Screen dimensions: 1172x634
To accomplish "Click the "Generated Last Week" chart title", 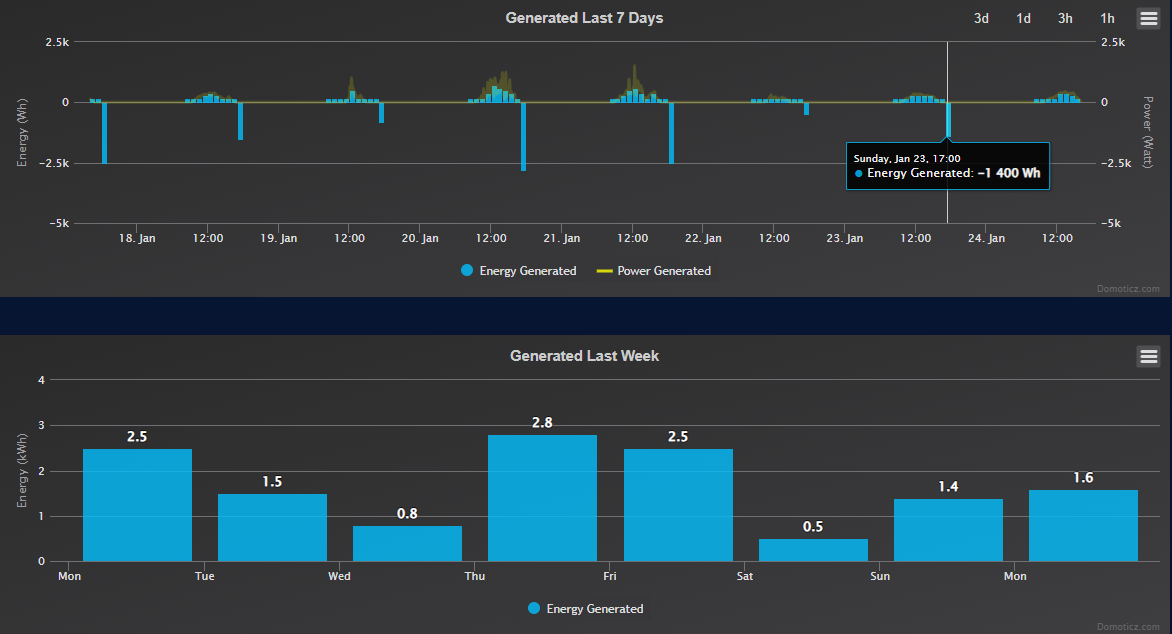I will (x=585, y=356).
